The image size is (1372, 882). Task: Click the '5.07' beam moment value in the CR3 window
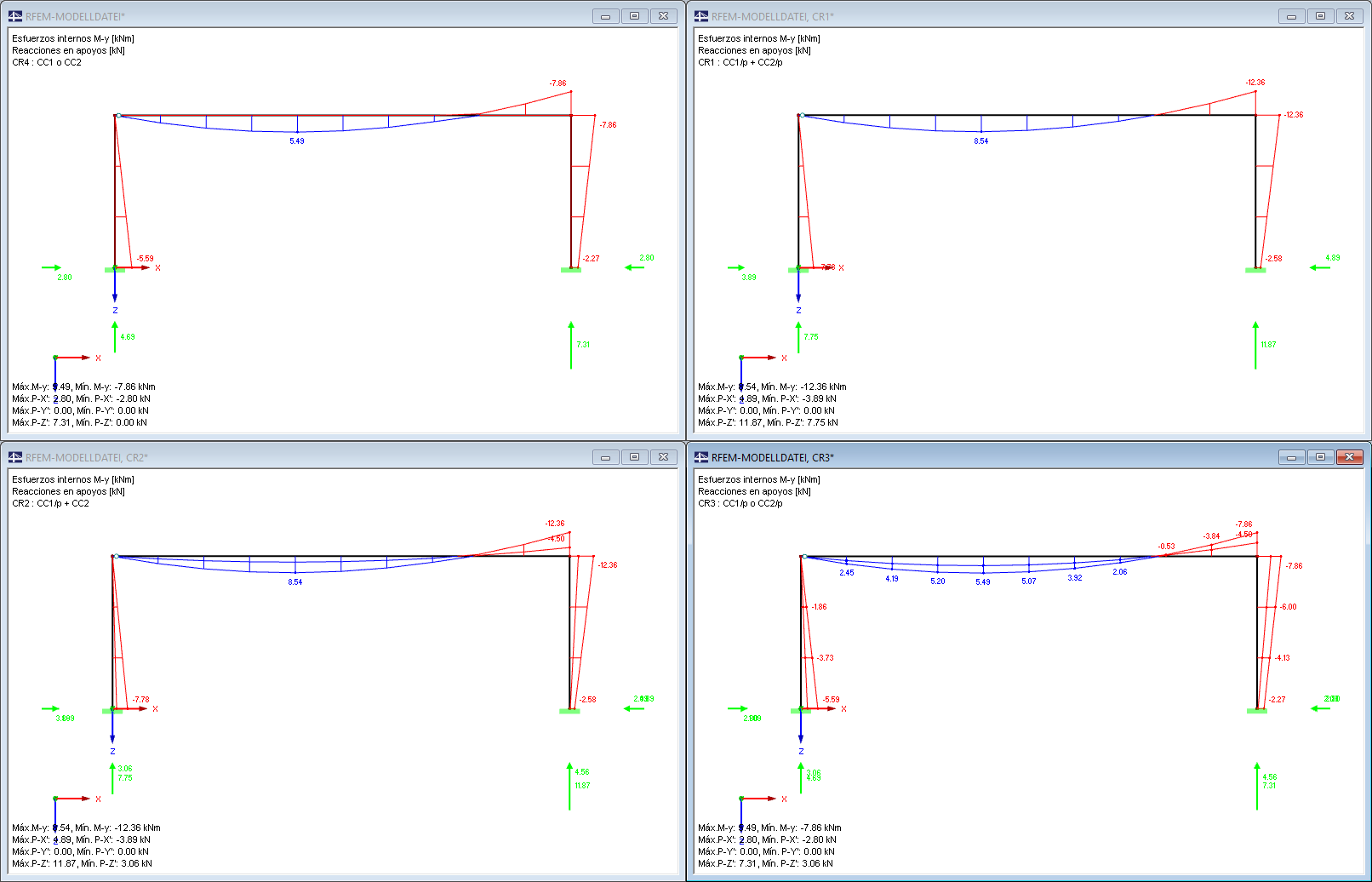pyautogui.click(x=1029, y=581)
